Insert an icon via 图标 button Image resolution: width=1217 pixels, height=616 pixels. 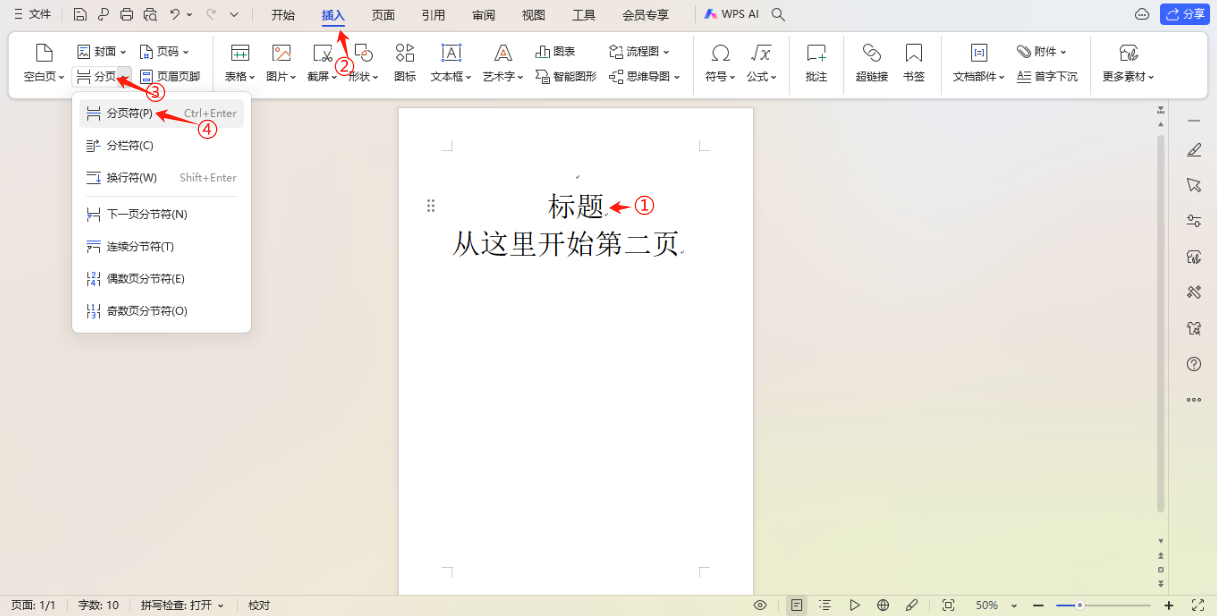(x=405, y=63)
